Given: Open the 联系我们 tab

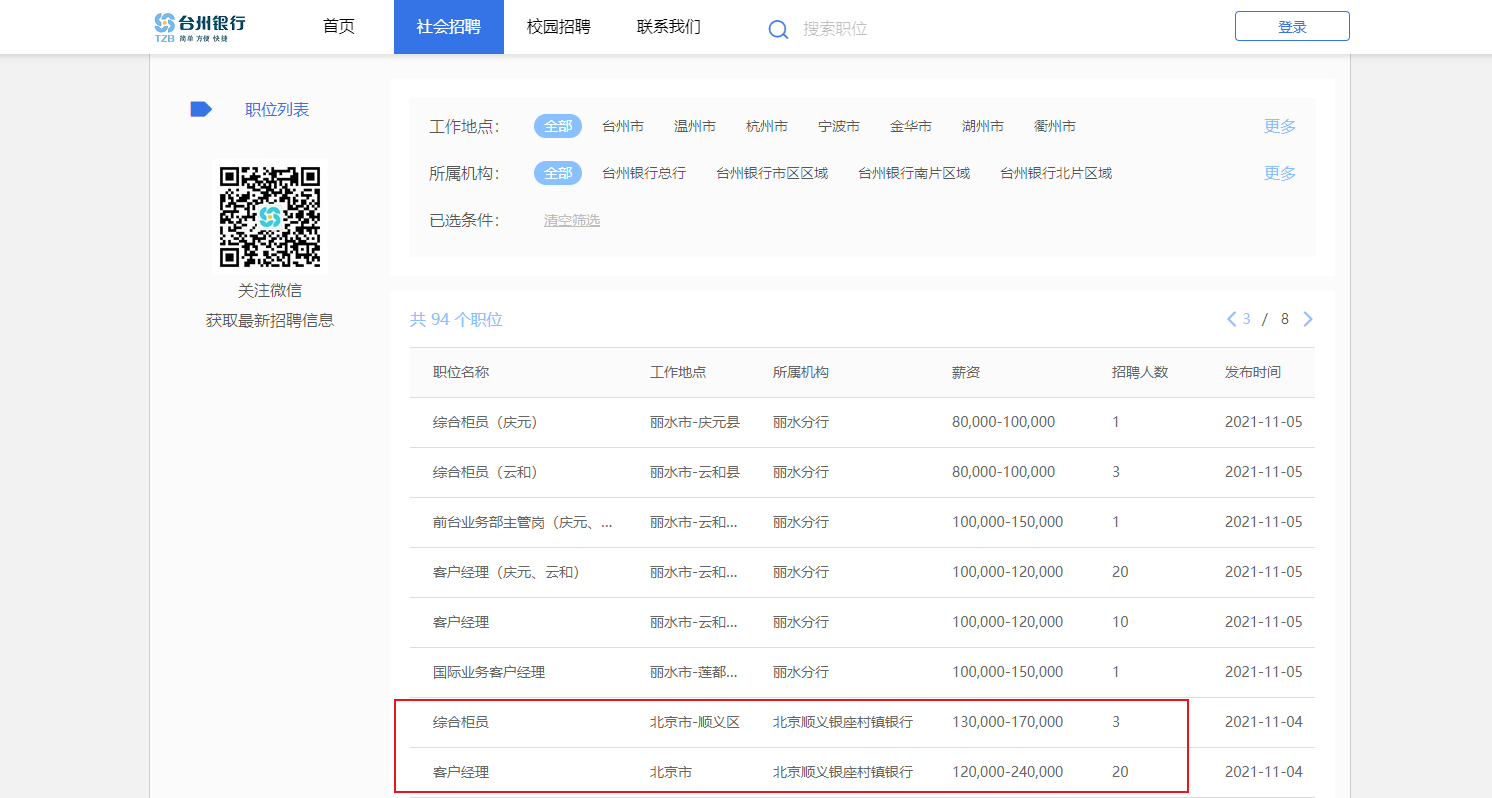Looking at the screenshot, I should pos(669,27).
